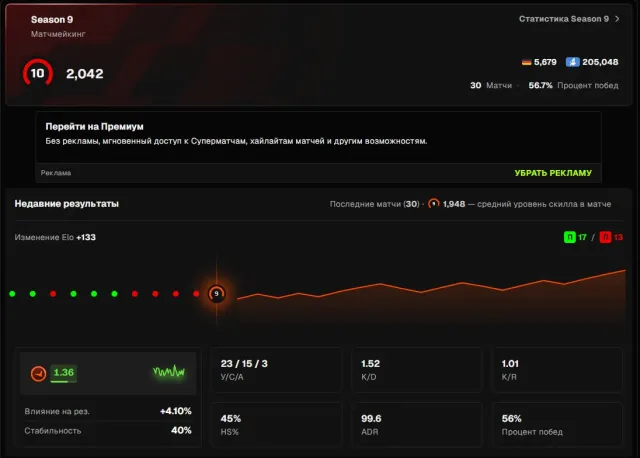Select the 2,042 Elo value
This screenshot has height=458, width=640.
85,74
